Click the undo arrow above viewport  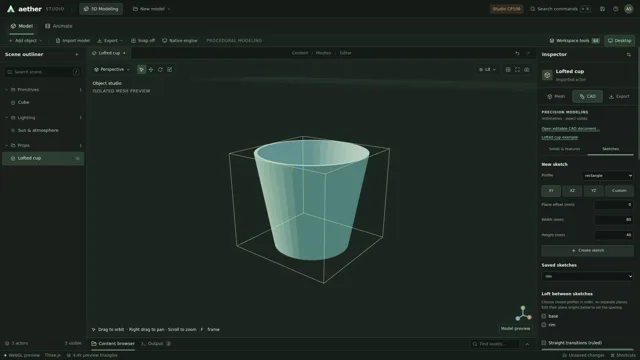coord(517,53)
